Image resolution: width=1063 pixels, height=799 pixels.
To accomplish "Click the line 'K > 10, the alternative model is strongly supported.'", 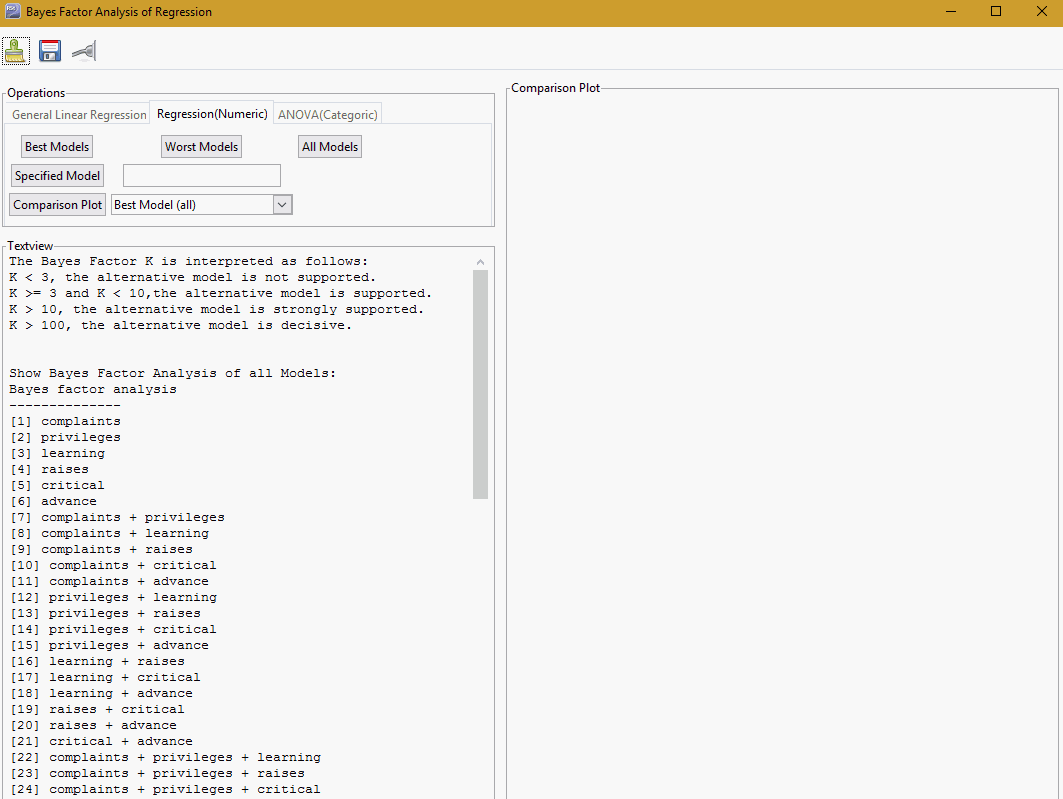I will click(x=217, y=310).
